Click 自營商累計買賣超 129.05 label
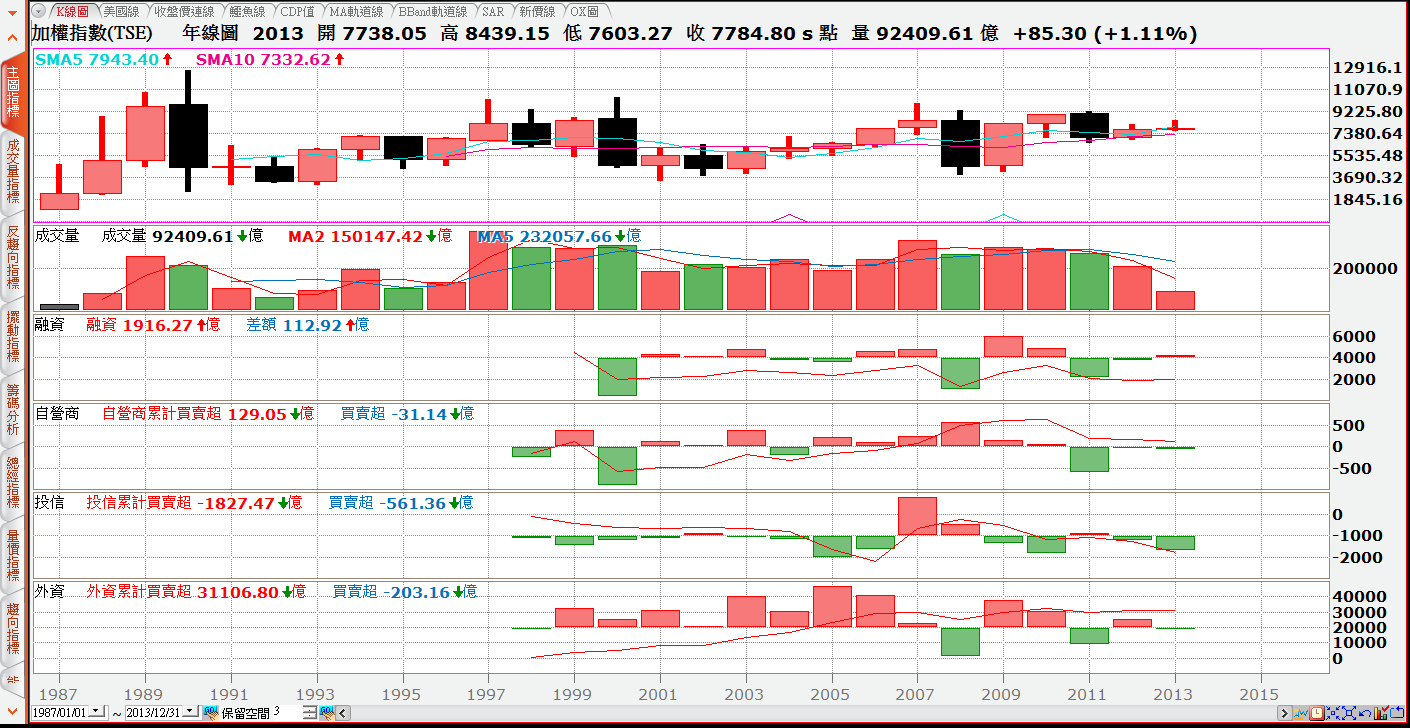 coord(195,413)
